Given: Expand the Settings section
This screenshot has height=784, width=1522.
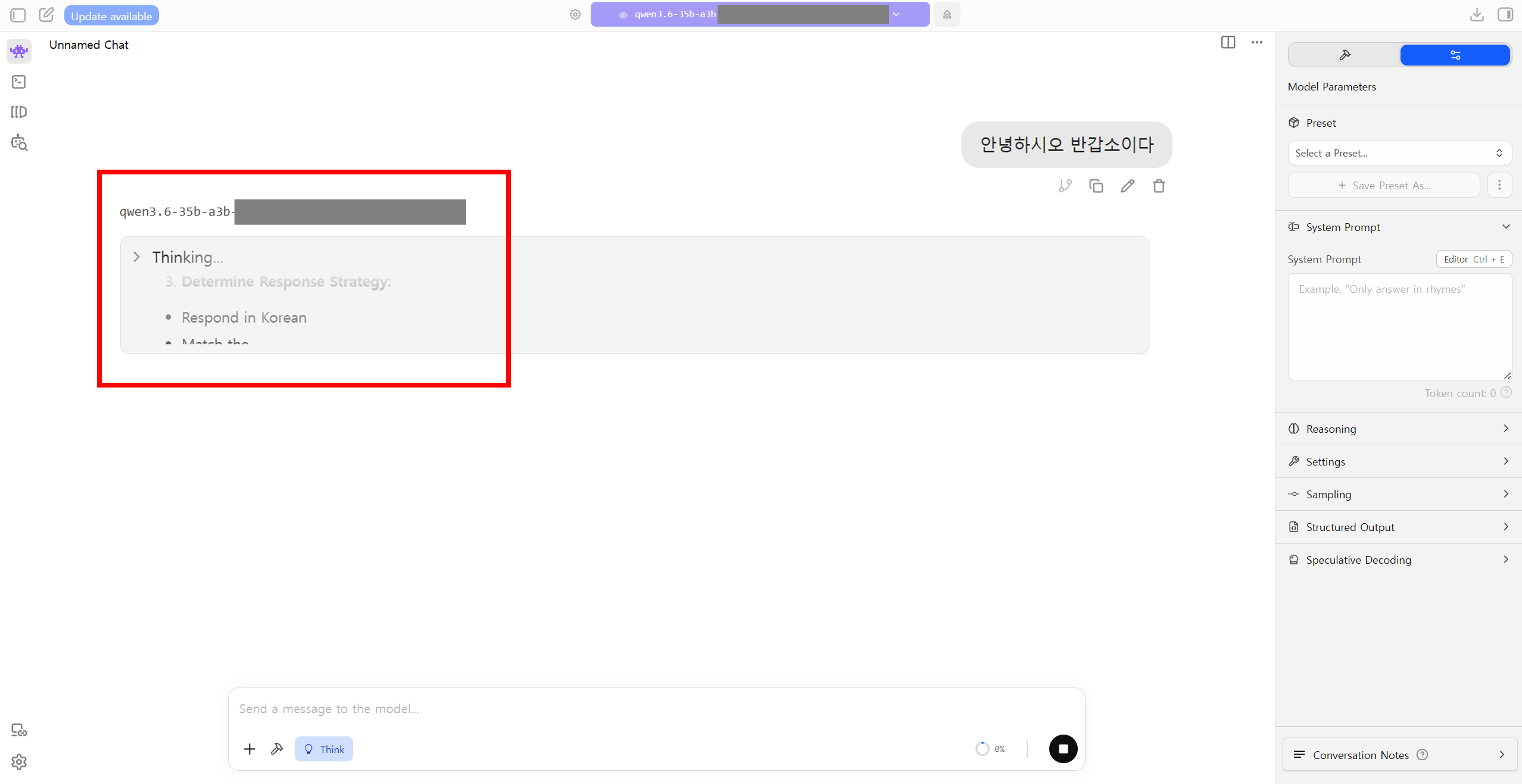Looking at the screenshot, I should pyautogui.click(x=1399, y=461).
